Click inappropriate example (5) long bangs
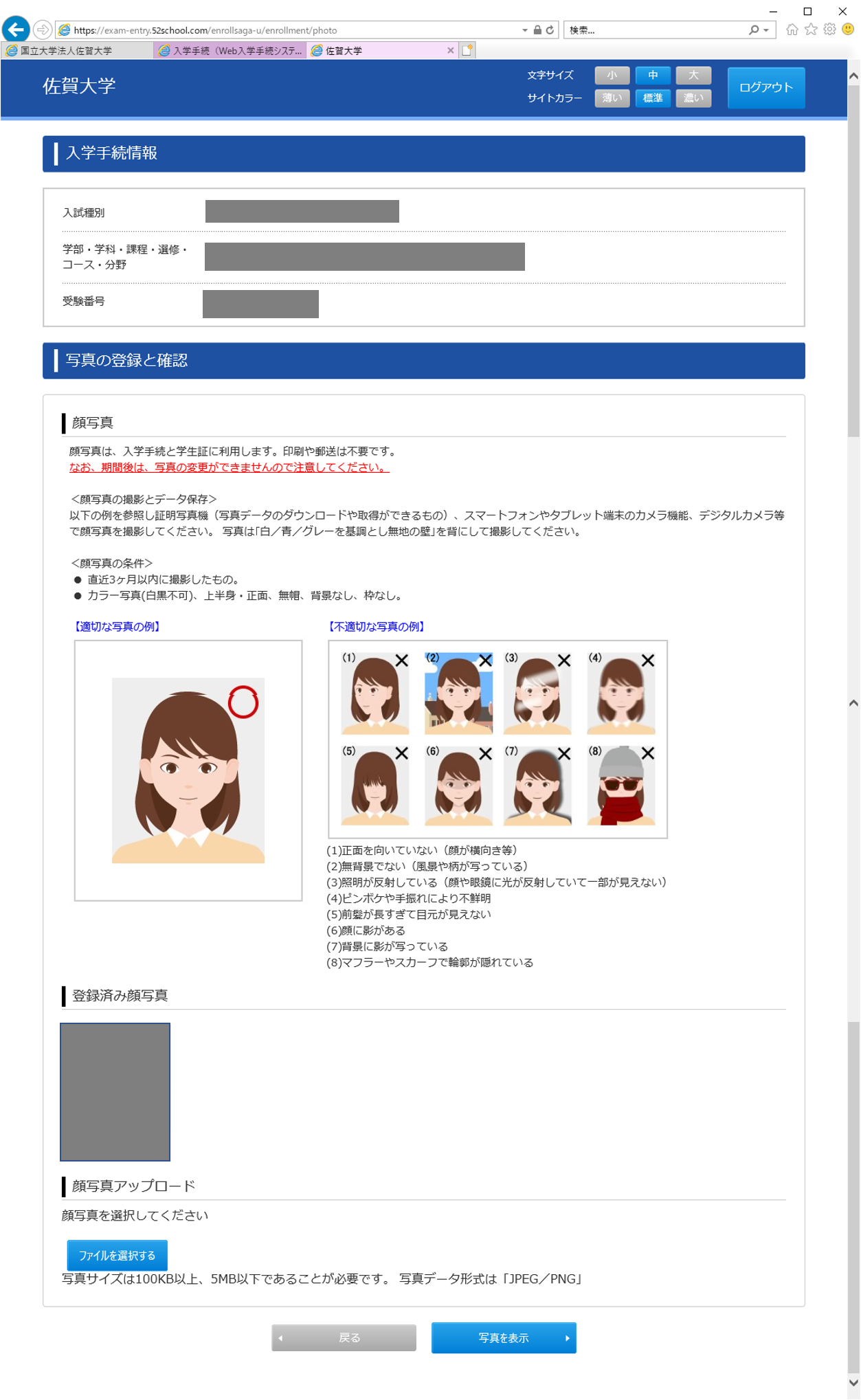Viewport: 861px width, 1400px height. [375, 785]
